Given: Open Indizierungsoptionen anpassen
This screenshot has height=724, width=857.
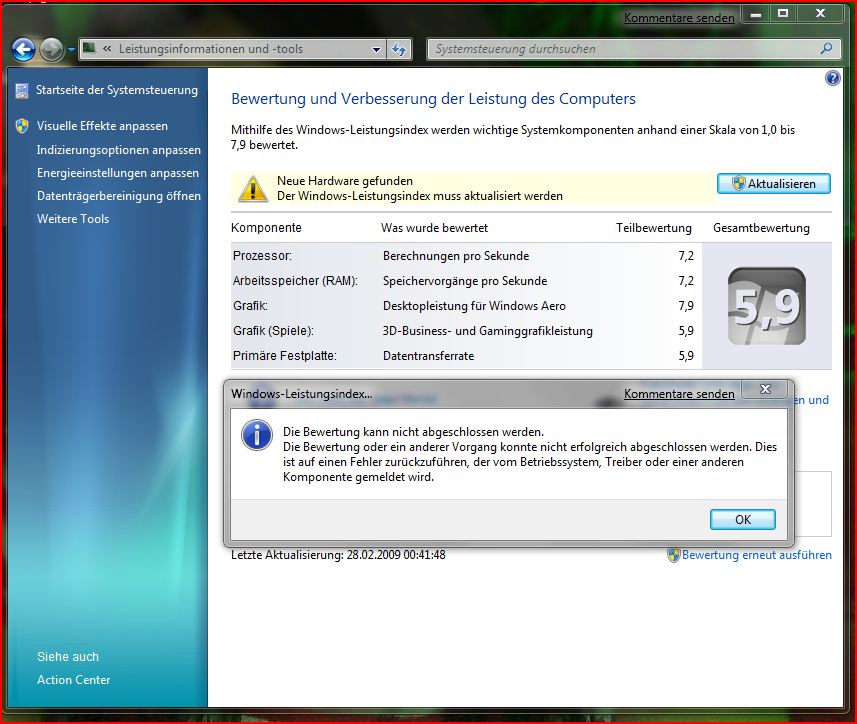Looking at the screenshot, I should click(x=119, y=150).
